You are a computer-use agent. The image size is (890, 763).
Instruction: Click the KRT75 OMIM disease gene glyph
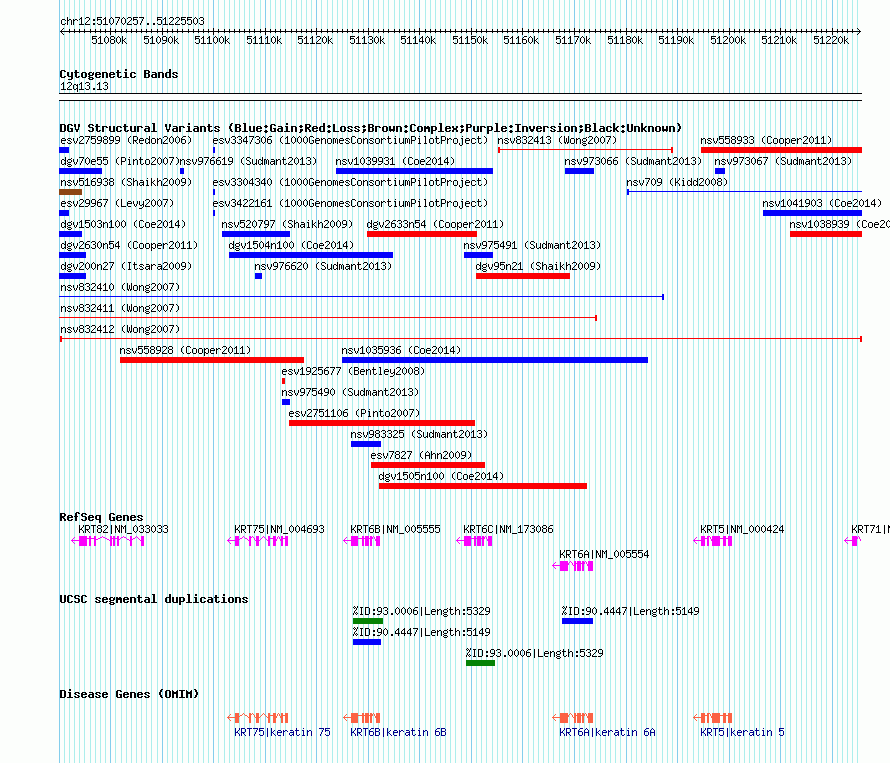coord(258,718)
